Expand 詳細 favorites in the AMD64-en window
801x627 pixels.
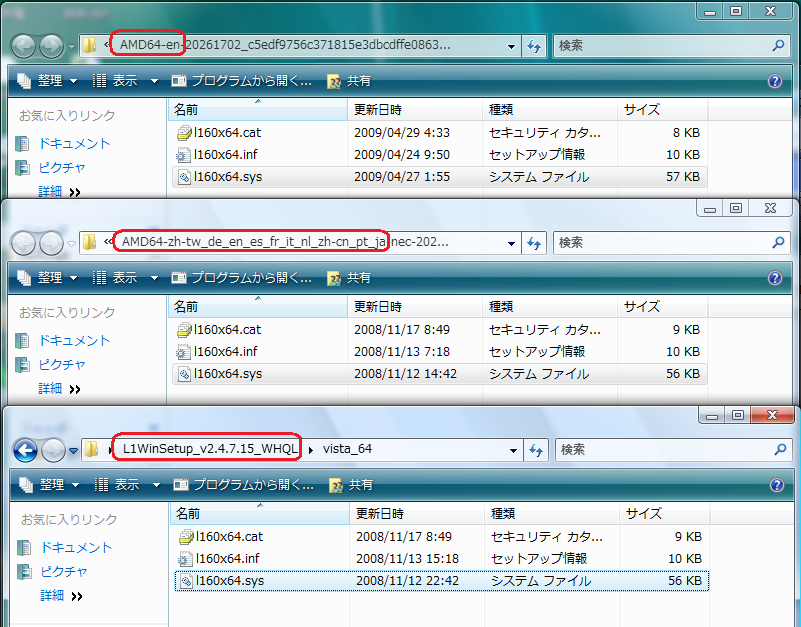[60, 191]
